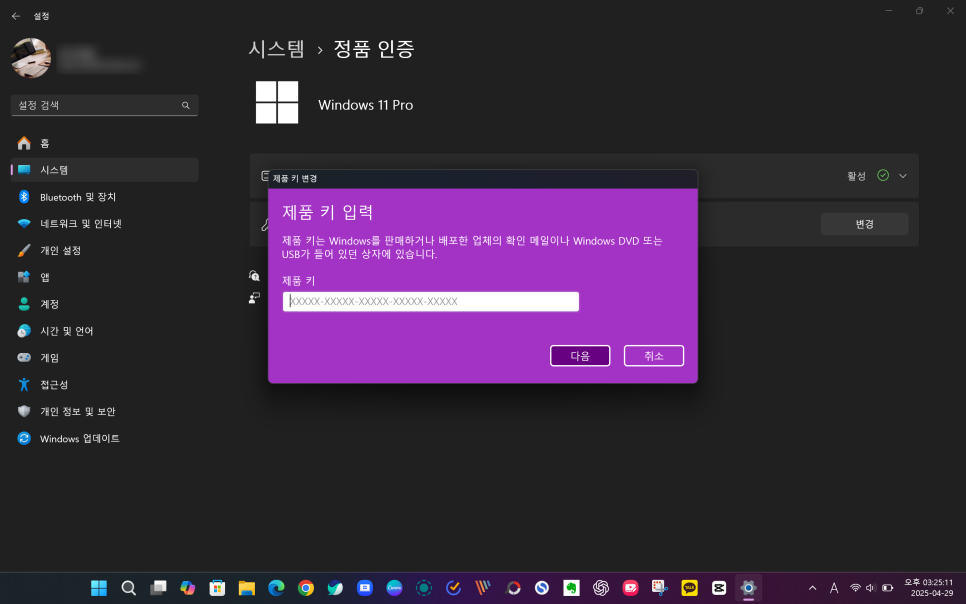
Task: Open 계정 account settings
Action: point(104,304)
